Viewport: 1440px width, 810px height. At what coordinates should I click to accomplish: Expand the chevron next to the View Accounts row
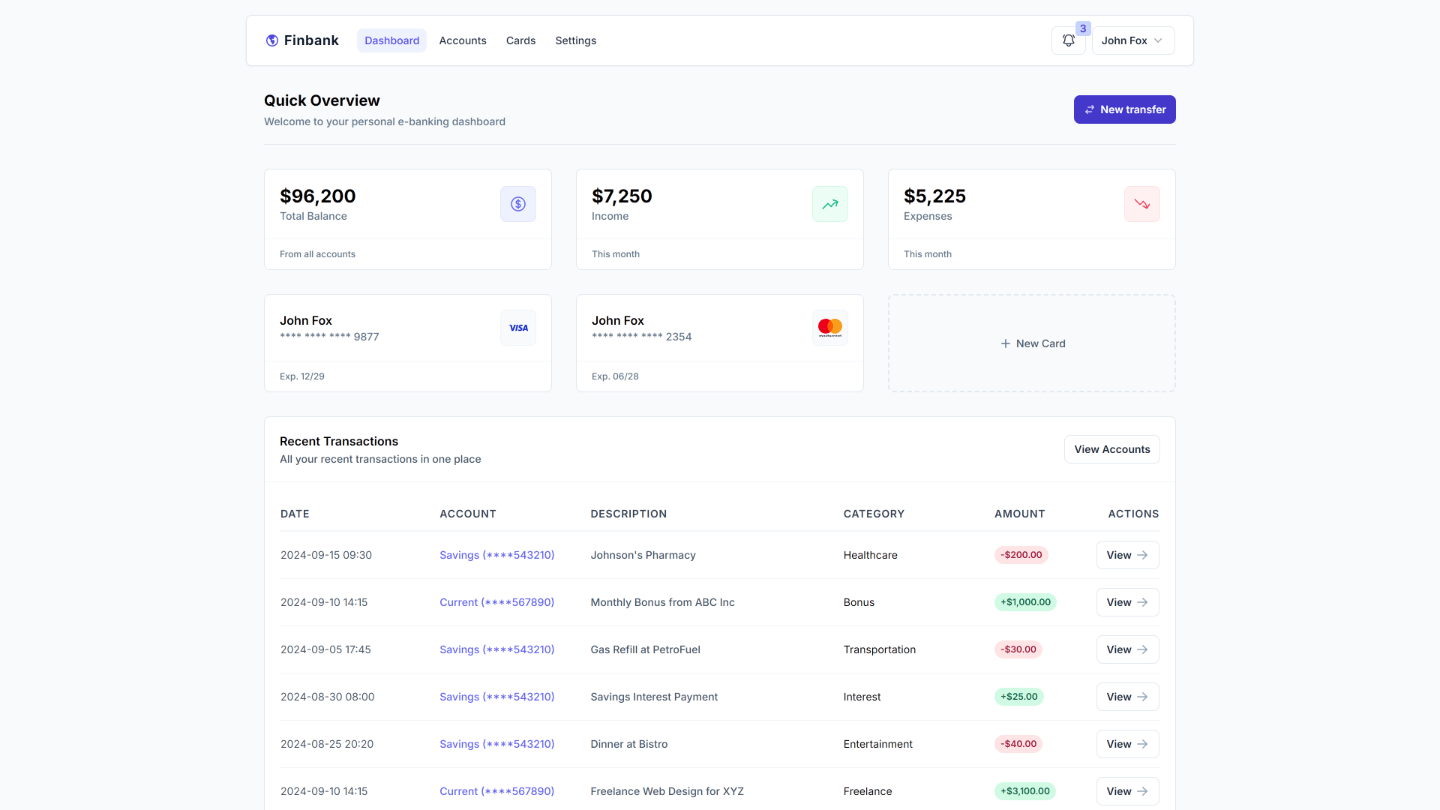coord(1156,41)
